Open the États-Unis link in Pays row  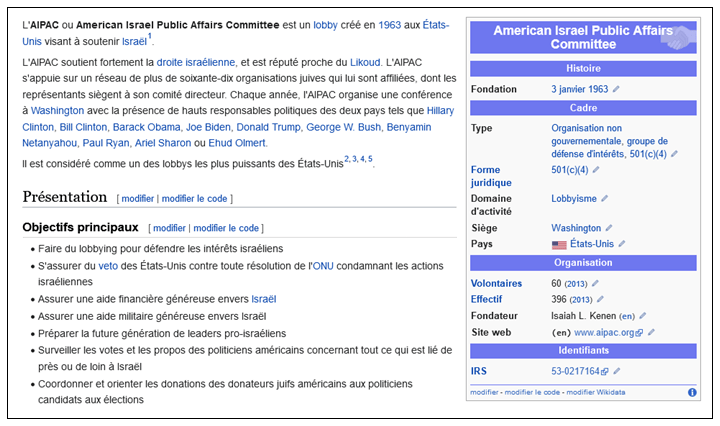coord(592,244)
